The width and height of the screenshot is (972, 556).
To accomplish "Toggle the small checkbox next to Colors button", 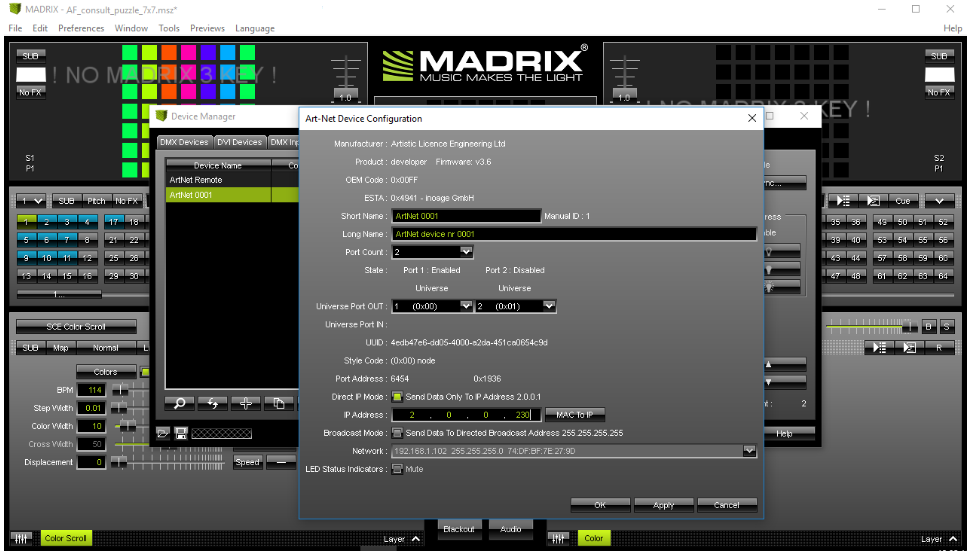I will tap(144, 372).
